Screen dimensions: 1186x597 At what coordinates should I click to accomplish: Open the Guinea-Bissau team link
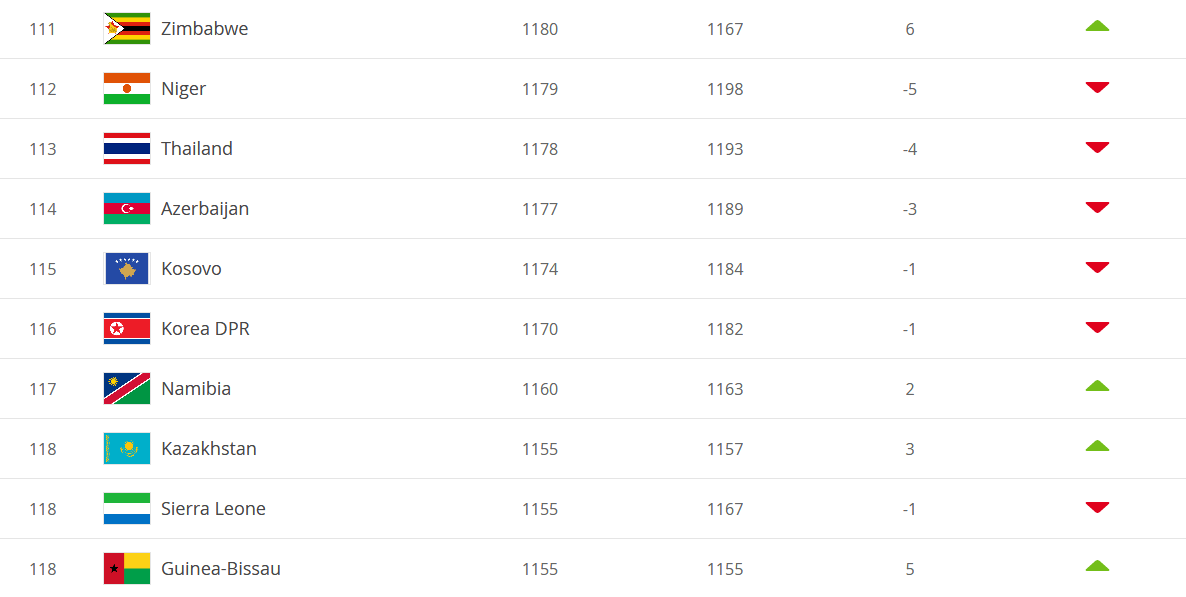coord(221,569)
